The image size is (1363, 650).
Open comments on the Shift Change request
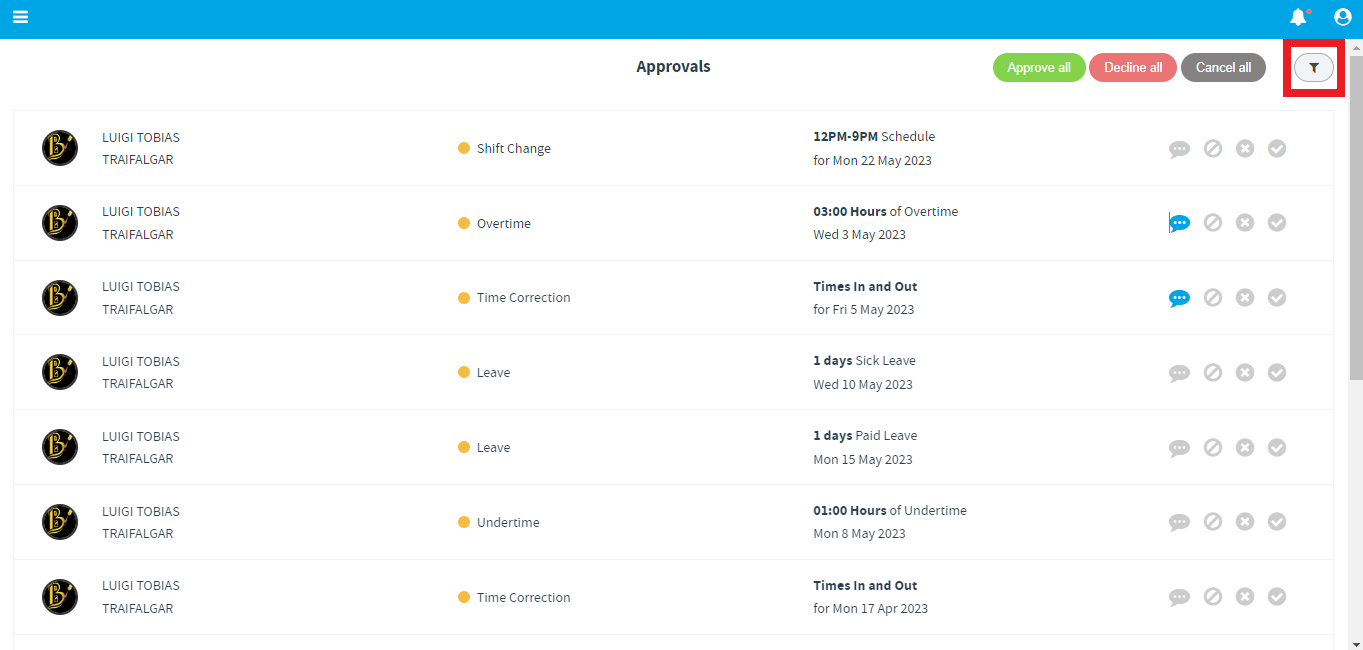[x=1180, y=149]
